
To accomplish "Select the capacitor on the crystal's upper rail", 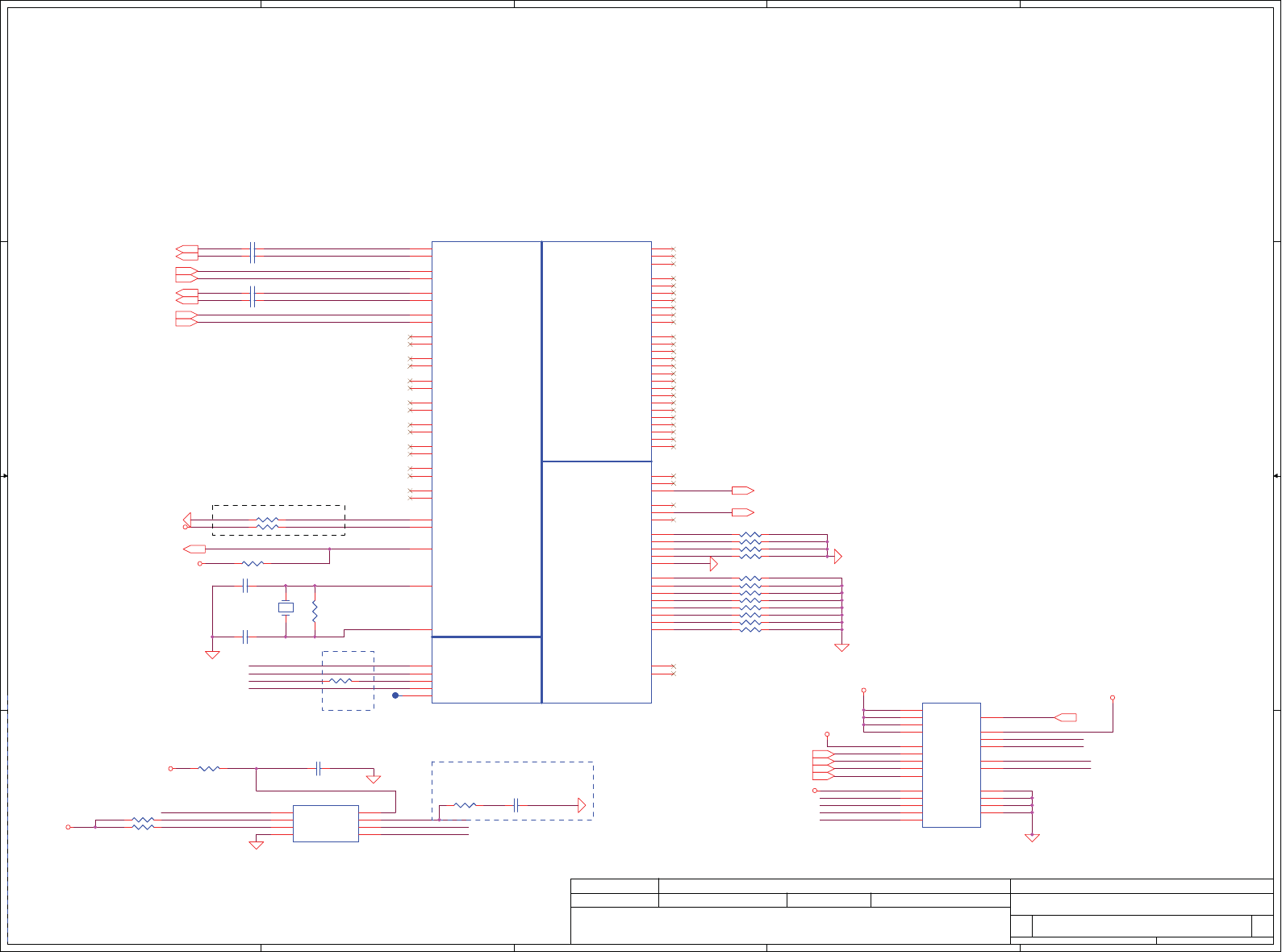I will 245,586.
